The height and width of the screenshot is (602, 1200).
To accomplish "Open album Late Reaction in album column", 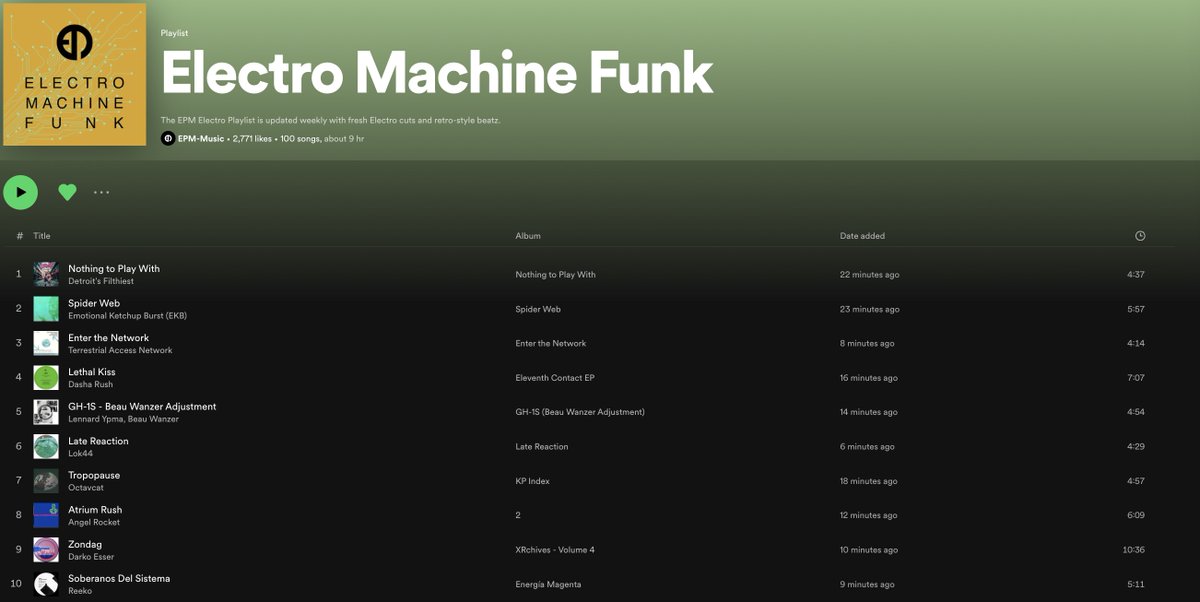I will 542,447.
